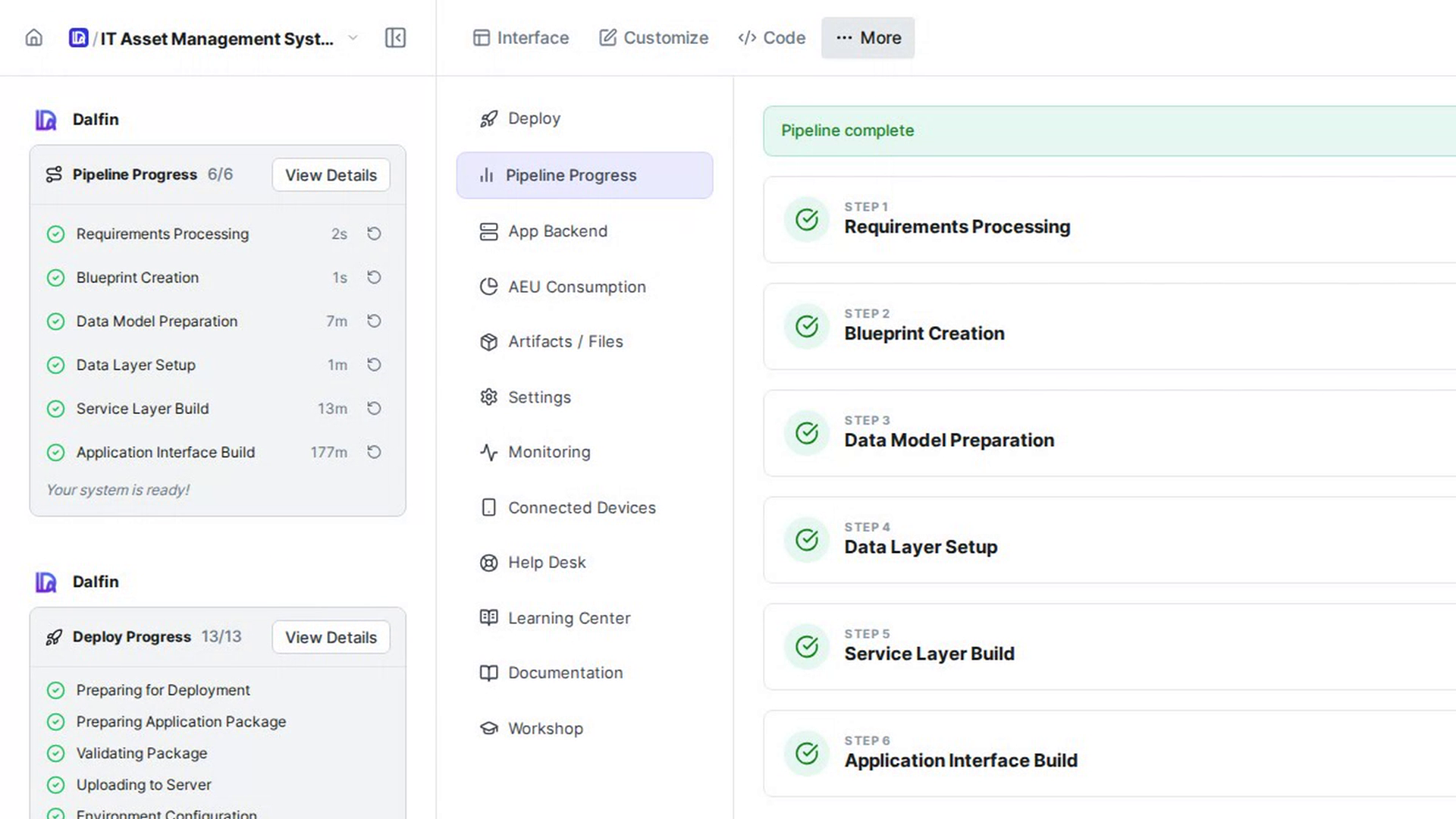Retry the Data Model Preparation step
This screenshot has width=1456, height=819.
(374, 321)
